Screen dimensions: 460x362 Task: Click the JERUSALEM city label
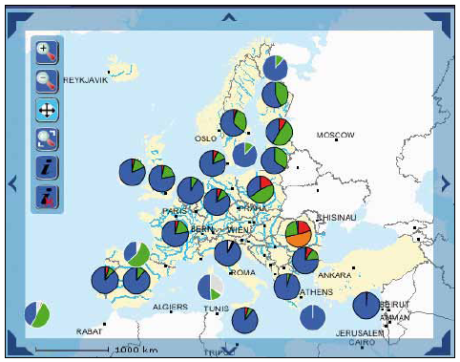(x=360, y=333)
